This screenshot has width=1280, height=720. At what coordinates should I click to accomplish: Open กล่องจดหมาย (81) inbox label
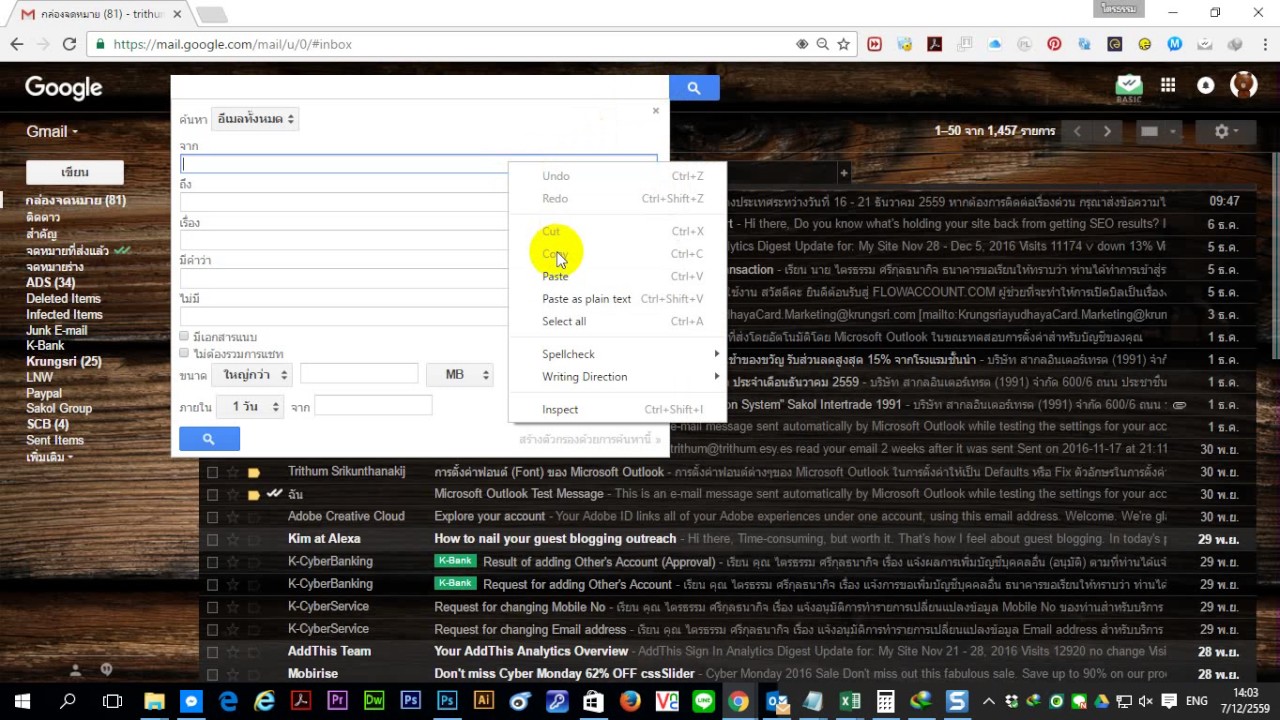tap(76, 200)
